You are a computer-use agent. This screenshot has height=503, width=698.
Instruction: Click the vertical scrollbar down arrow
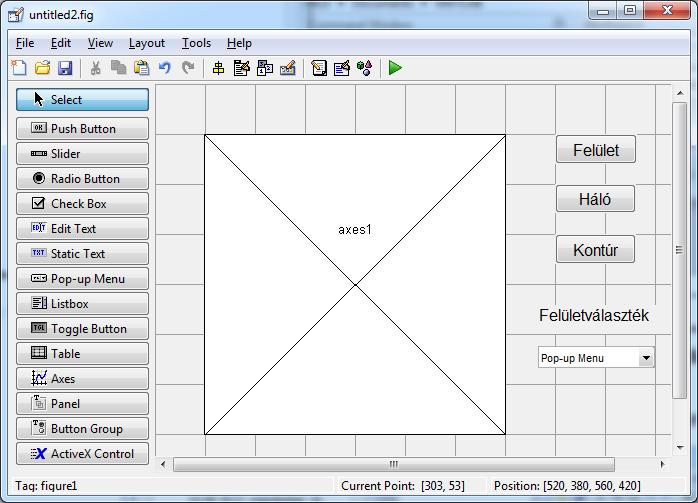680,447
